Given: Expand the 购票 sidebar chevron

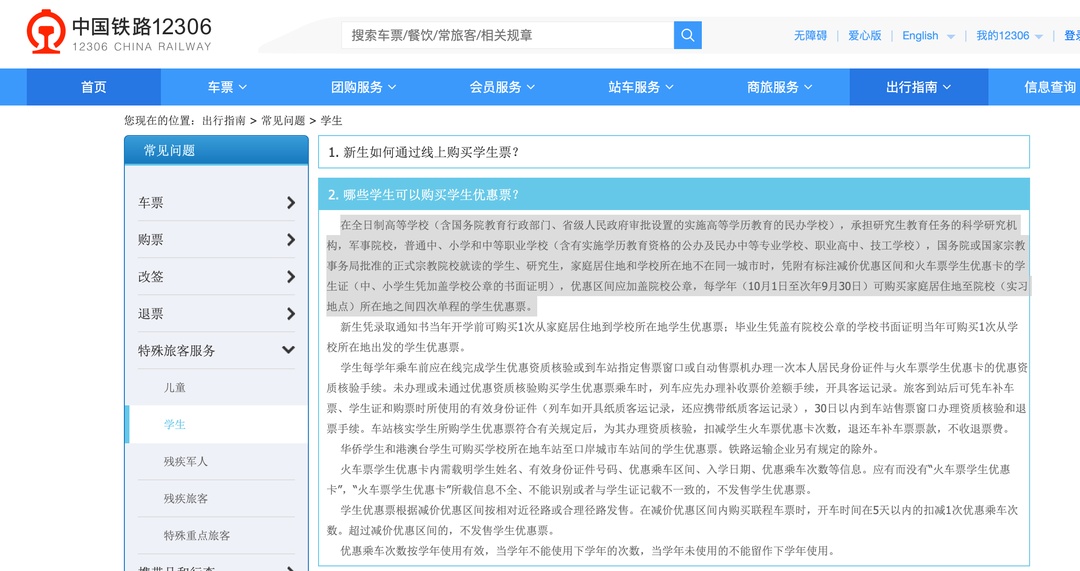Looking at the screenshot, I should coord(291,240).
